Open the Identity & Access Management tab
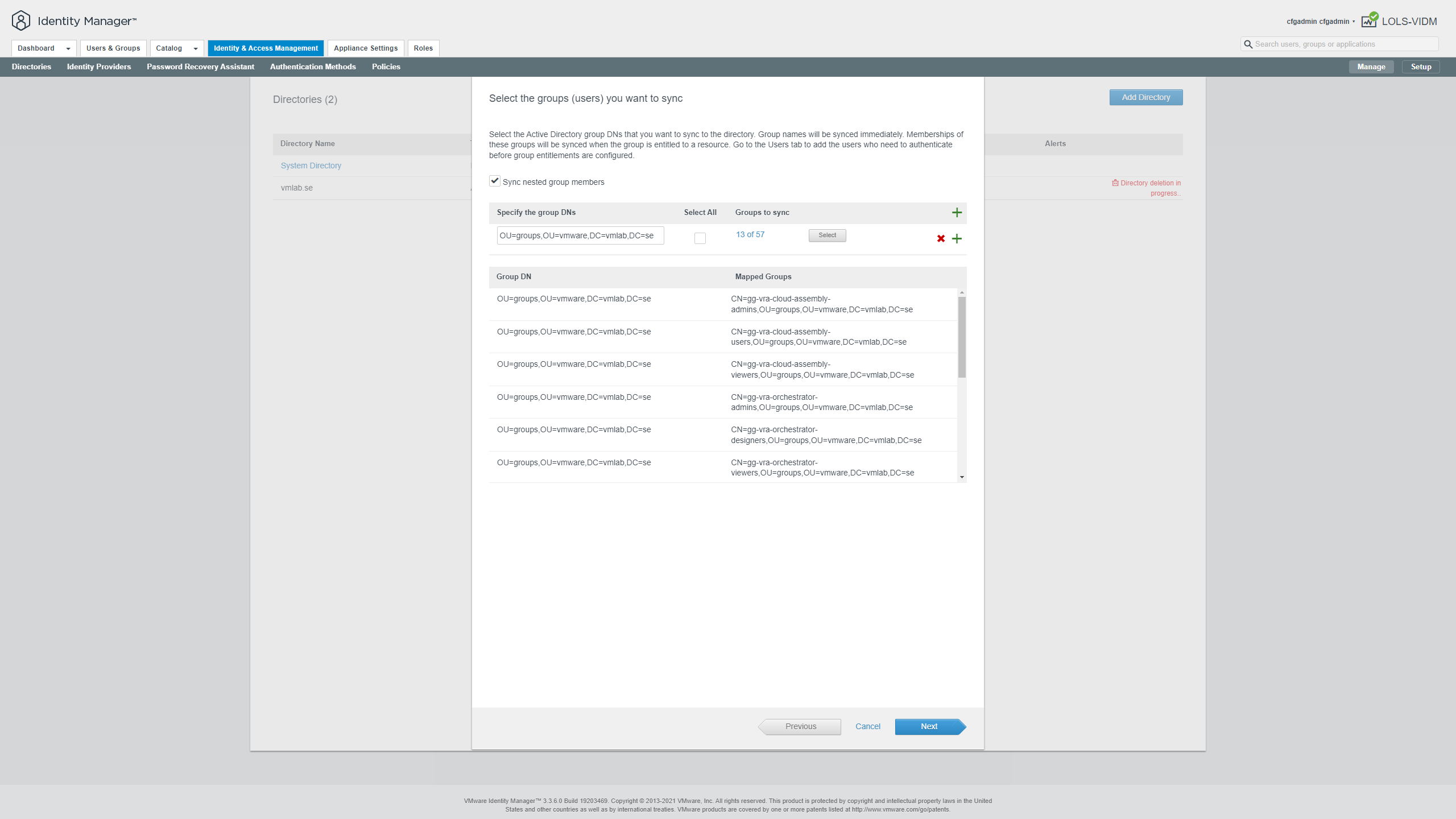1456x819 pixels. point(266,48)
